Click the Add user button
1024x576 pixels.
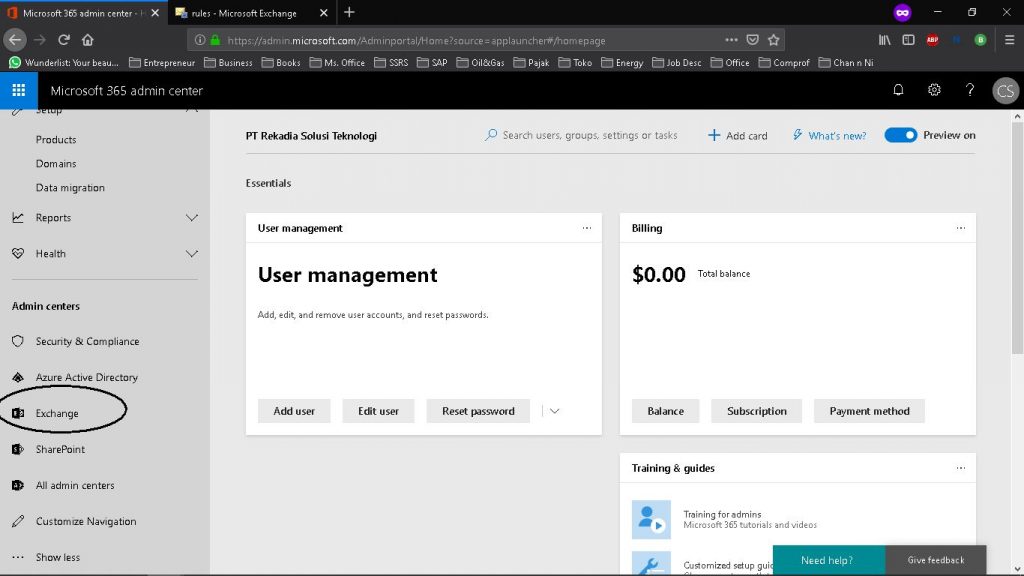click(x=294, y=411)
